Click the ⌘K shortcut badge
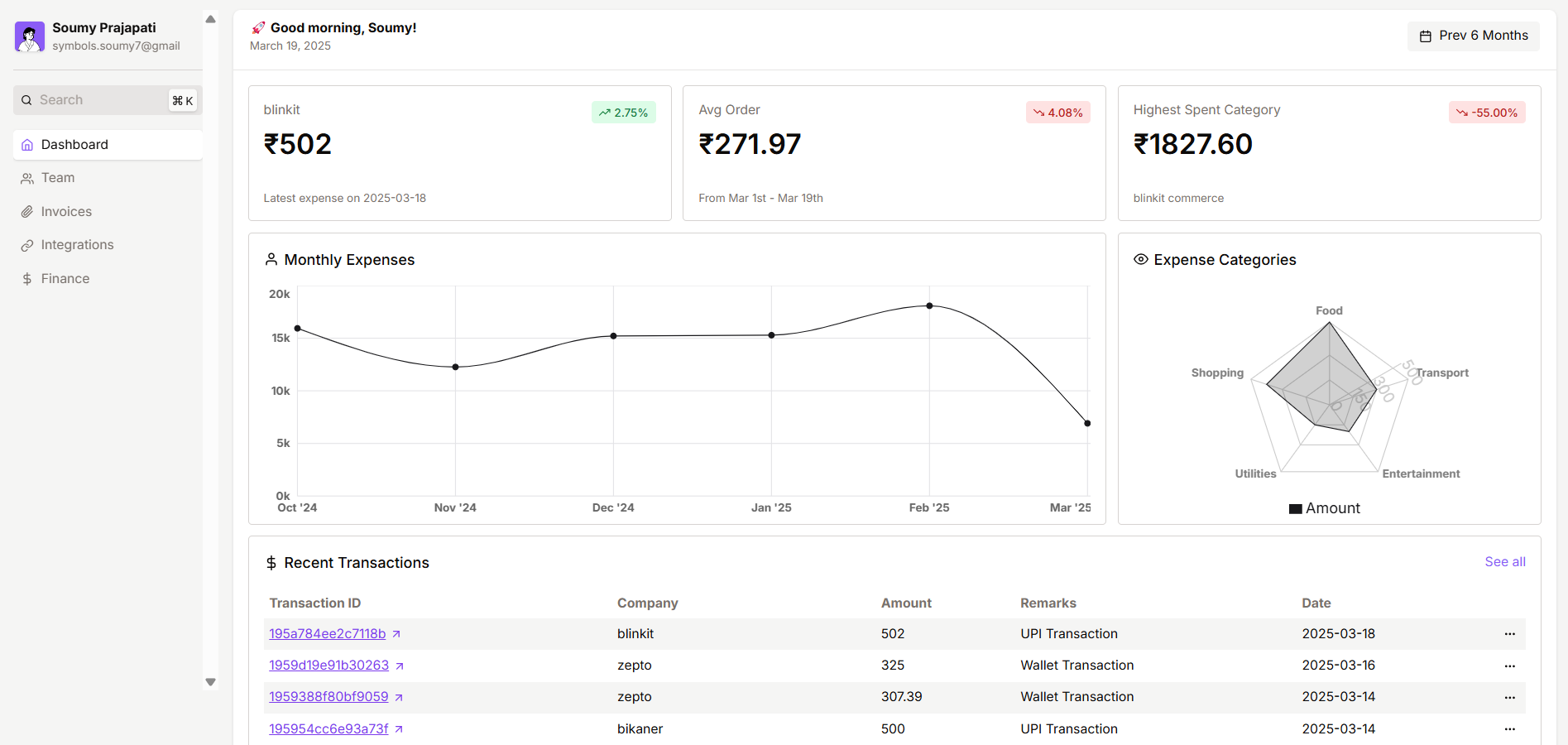1568x745 pixels. (x=183, y=101)
